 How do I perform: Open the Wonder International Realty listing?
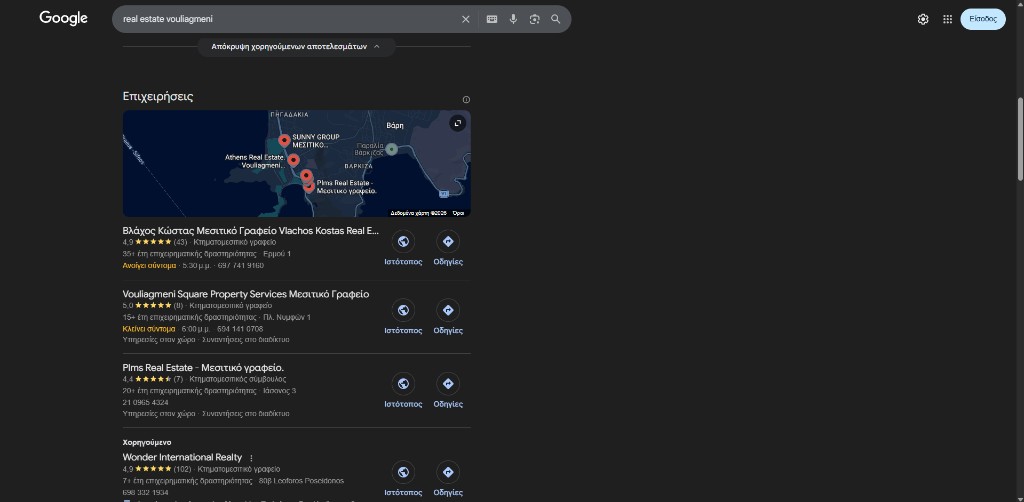point(182,458)
